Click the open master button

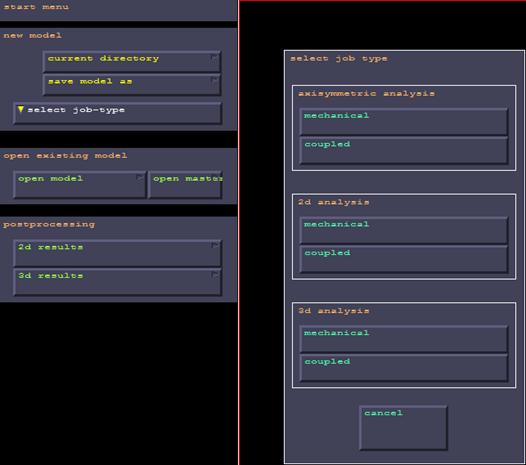pyautogui.click(x=185, y=185)
